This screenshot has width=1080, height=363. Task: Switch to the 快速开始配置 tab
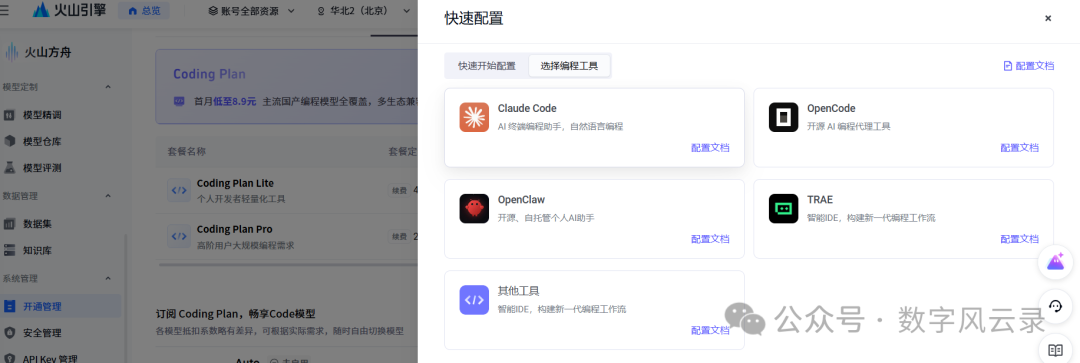[486, 66]
